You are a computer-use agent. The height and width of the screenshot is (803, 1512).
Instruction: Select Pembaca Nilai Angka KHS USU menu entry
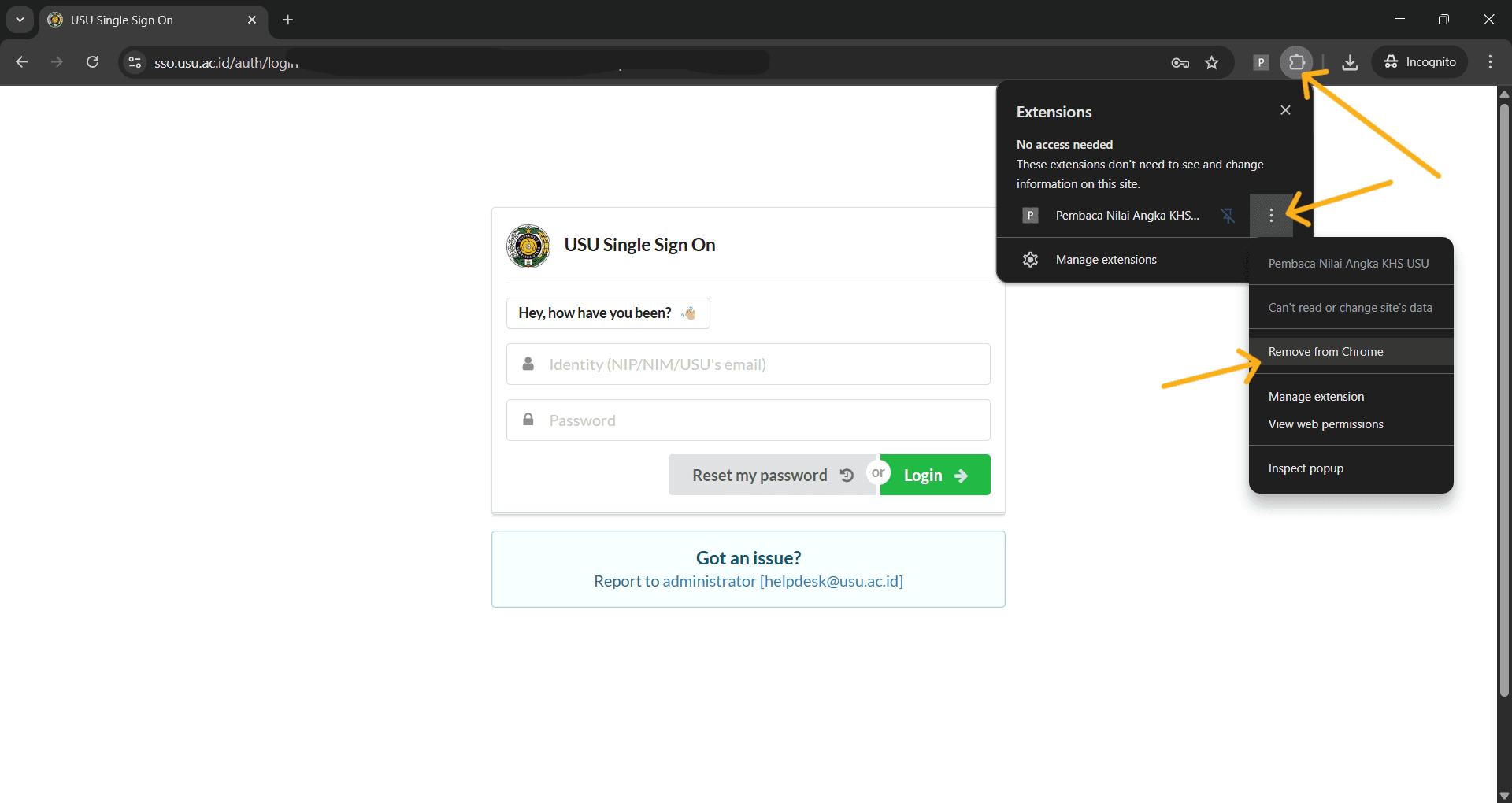coord(1348,264)
